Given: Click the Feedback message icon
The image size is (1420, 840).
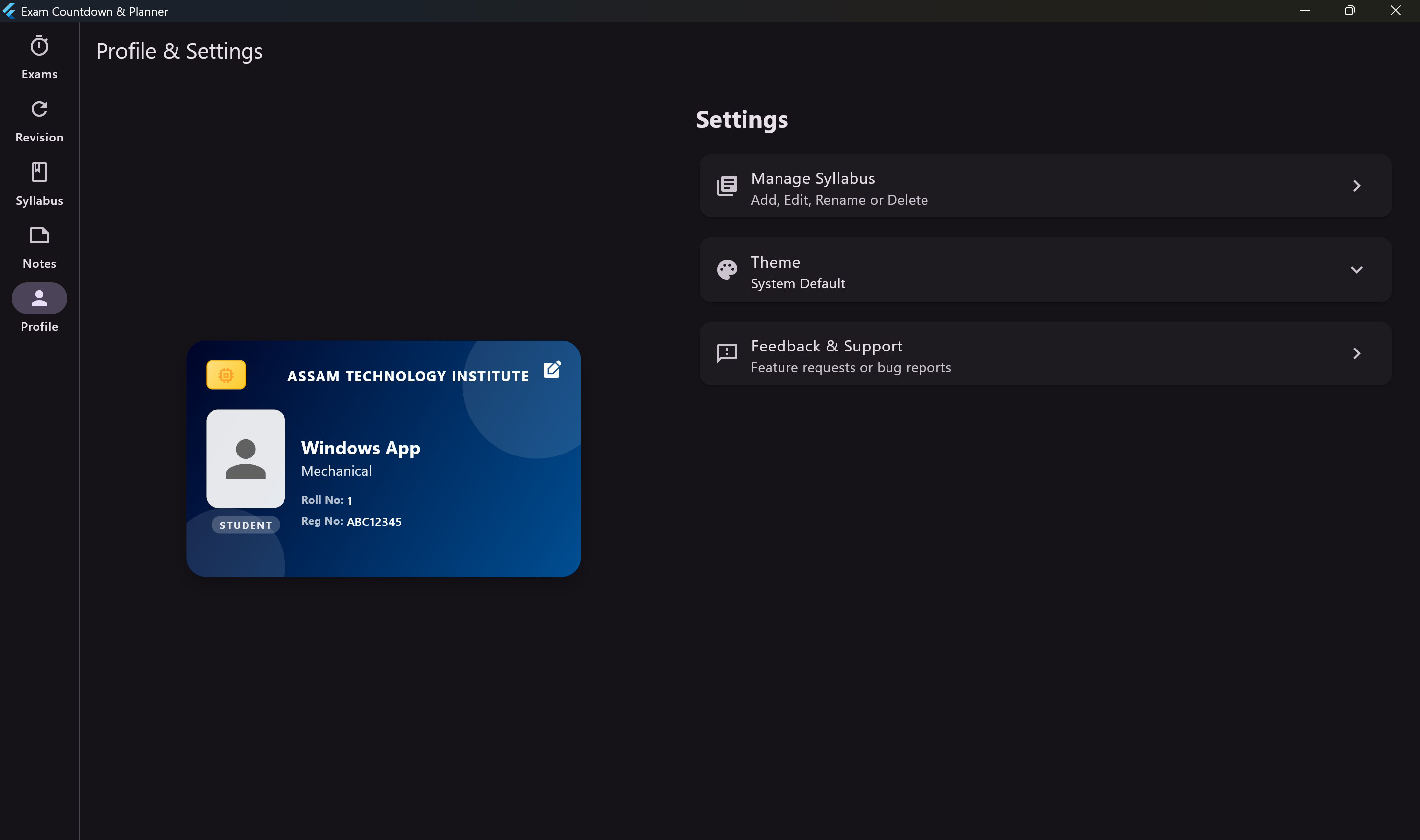Looking at the screenshot, I should point(727,353).
